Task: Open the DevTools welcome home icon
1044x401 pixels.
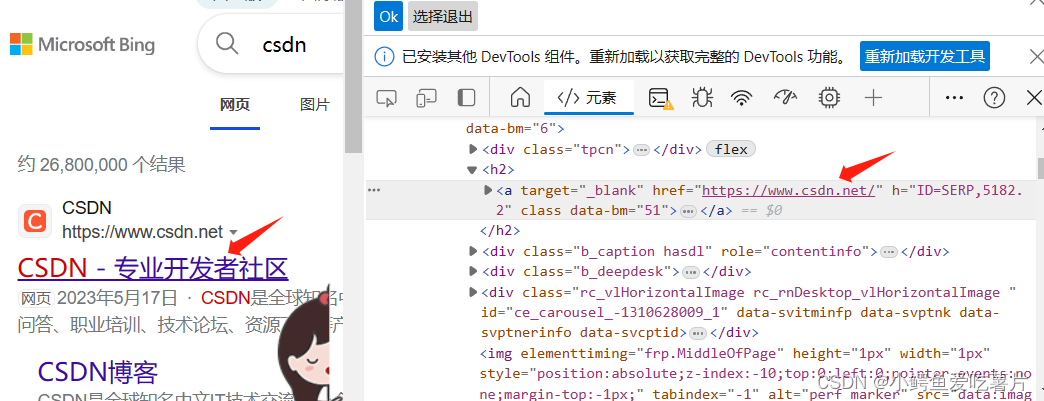Action: point(519,98)
